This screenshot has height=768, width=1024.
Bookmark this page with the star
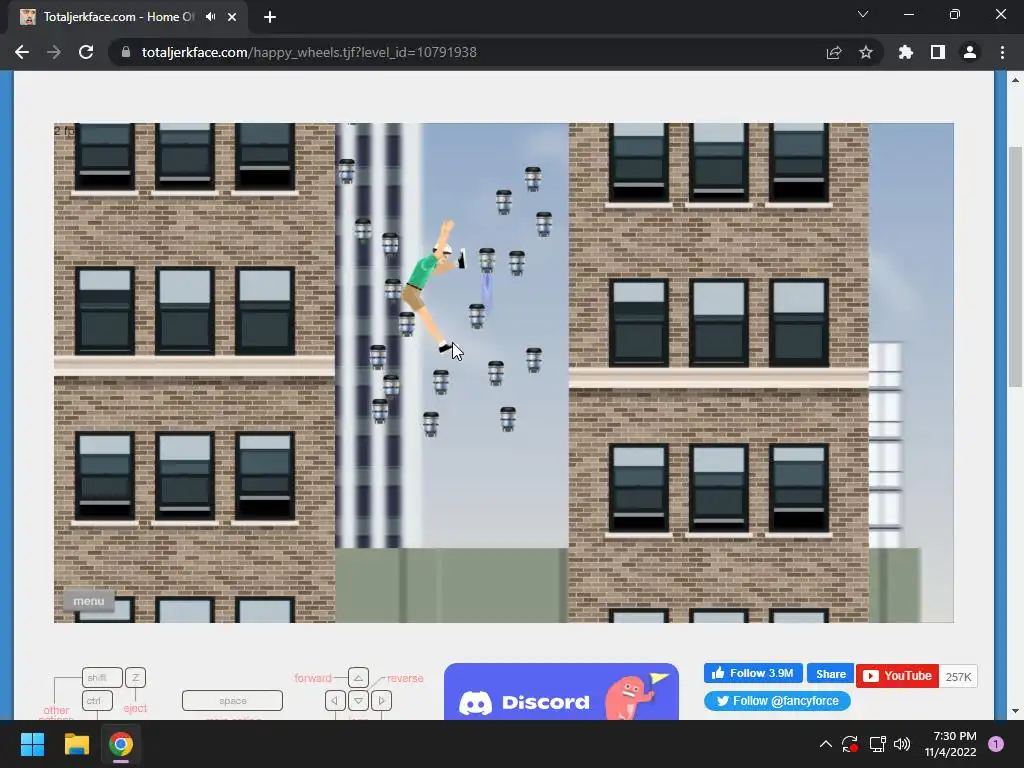pyautogui.click(x=866, y=52)
